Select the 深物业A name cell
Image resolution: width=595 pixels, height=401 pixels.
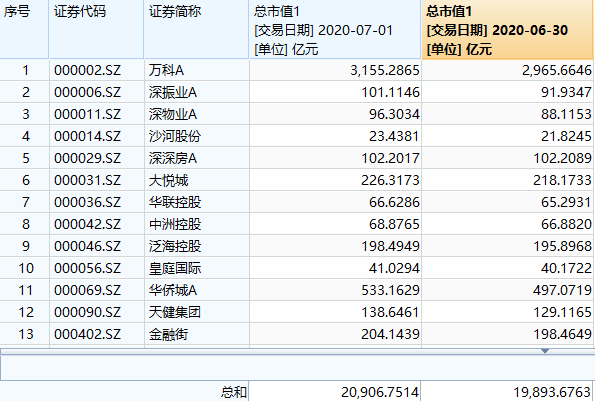[x=197, y=114]
